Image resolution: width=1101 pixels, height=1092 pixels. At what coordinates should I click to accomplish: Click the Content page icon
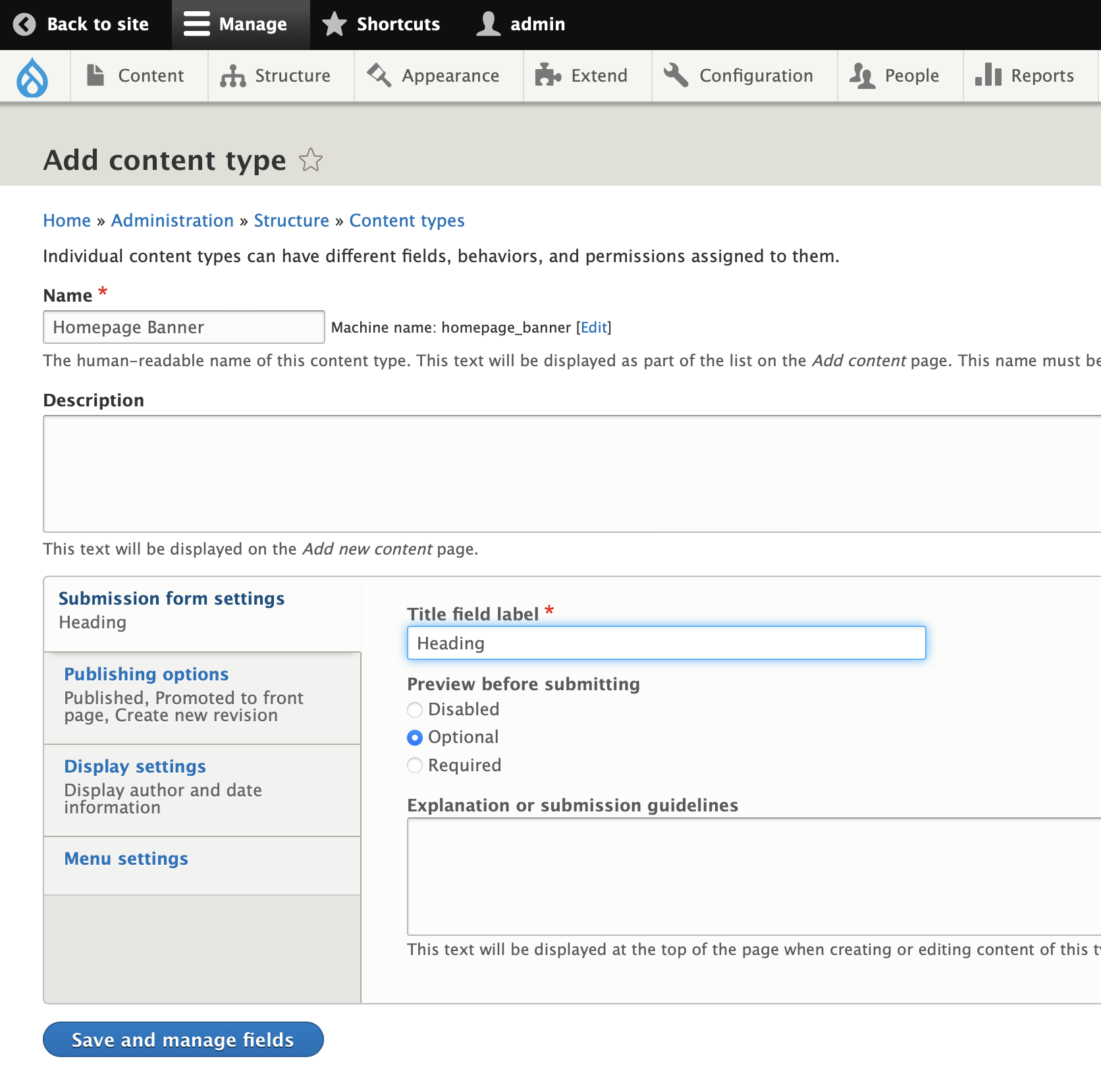(x=96, y=75)
